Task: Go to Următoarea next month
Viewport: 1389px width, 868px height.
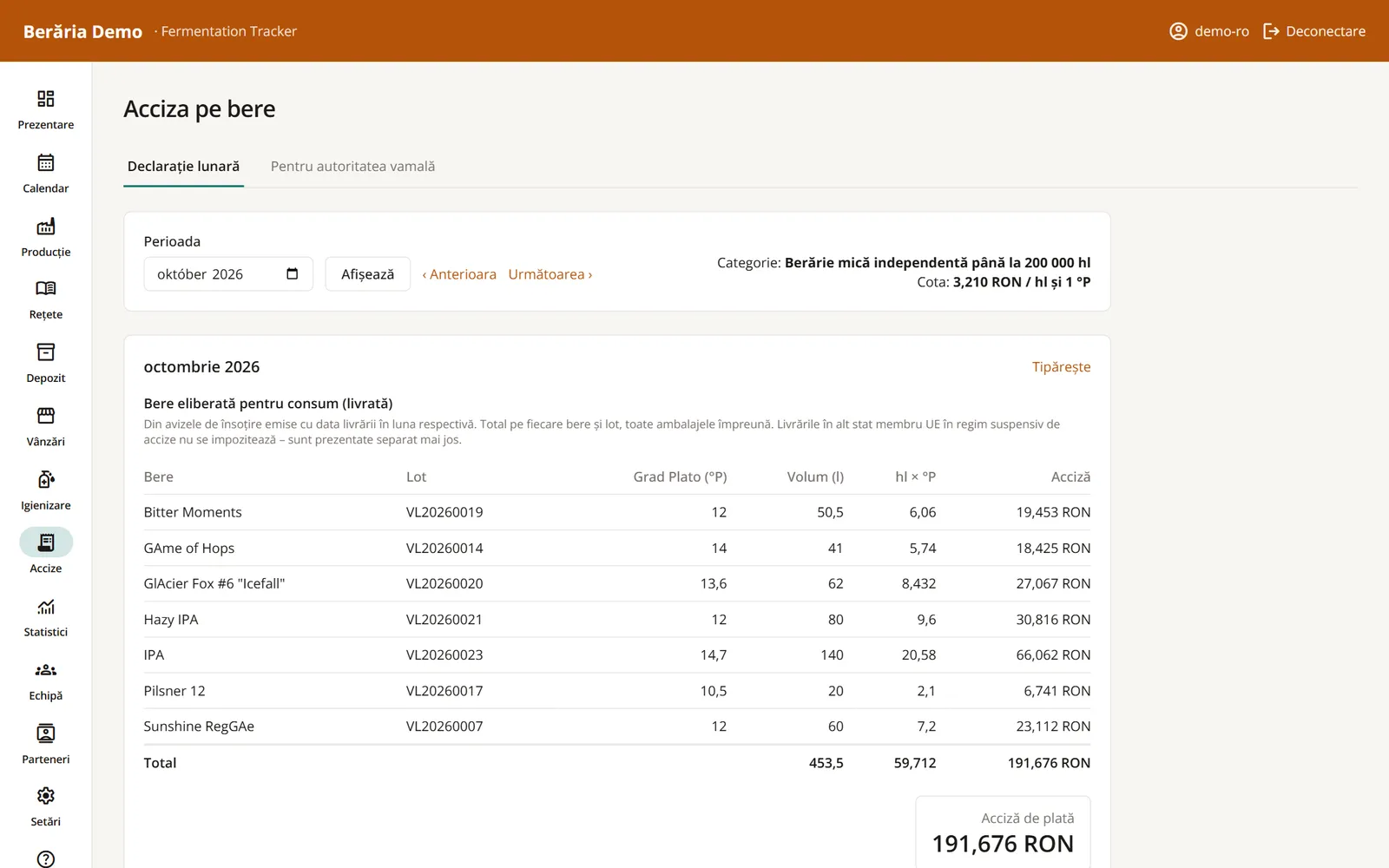Action: (550, 274)
